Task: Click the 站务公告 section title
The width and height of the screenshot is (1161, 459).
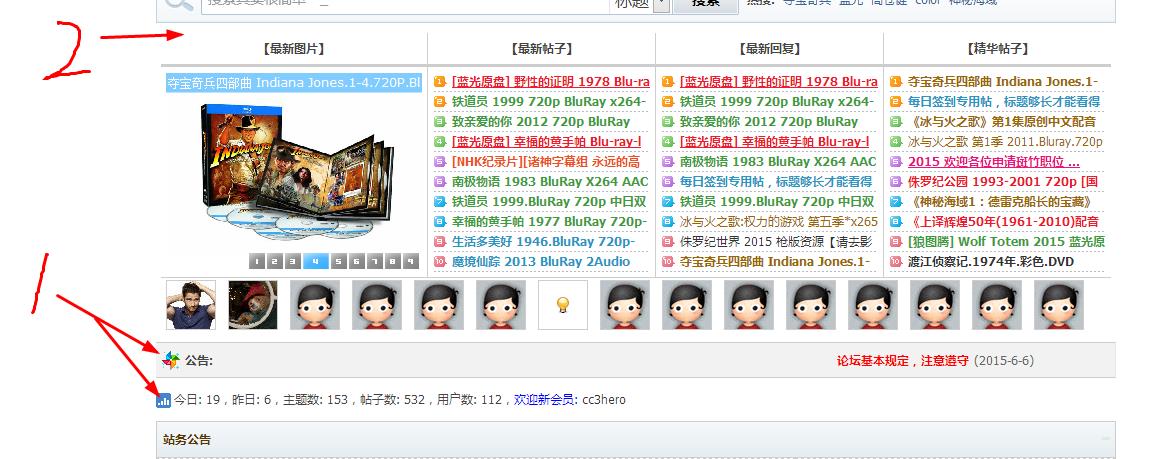Action: click(187, 440)
